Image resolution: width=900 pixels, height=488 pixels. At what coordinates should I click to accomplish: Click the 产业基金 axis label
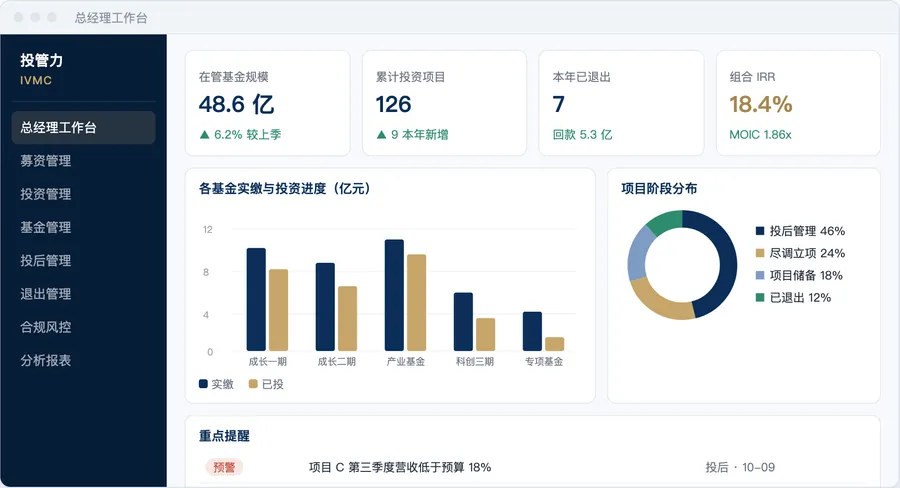(406, 362)
